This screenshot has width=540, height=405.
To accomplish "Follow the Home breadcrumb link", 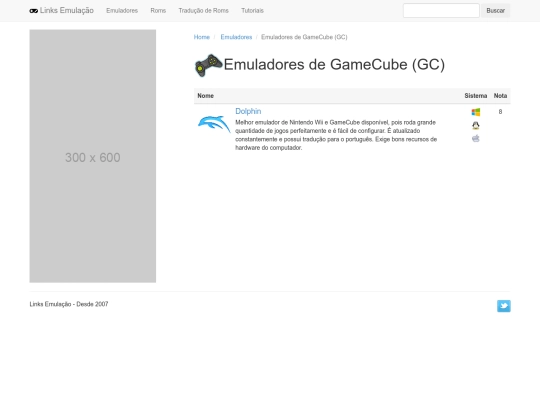I will tap(202, 37).
